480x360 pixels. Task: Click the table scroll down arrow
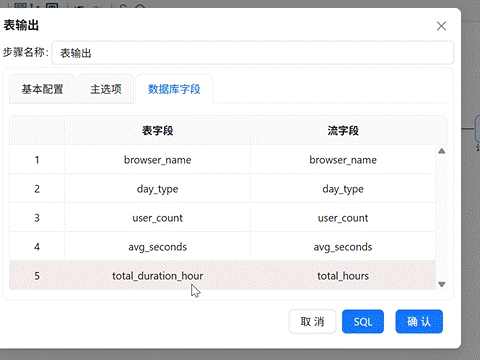(442, 284)
